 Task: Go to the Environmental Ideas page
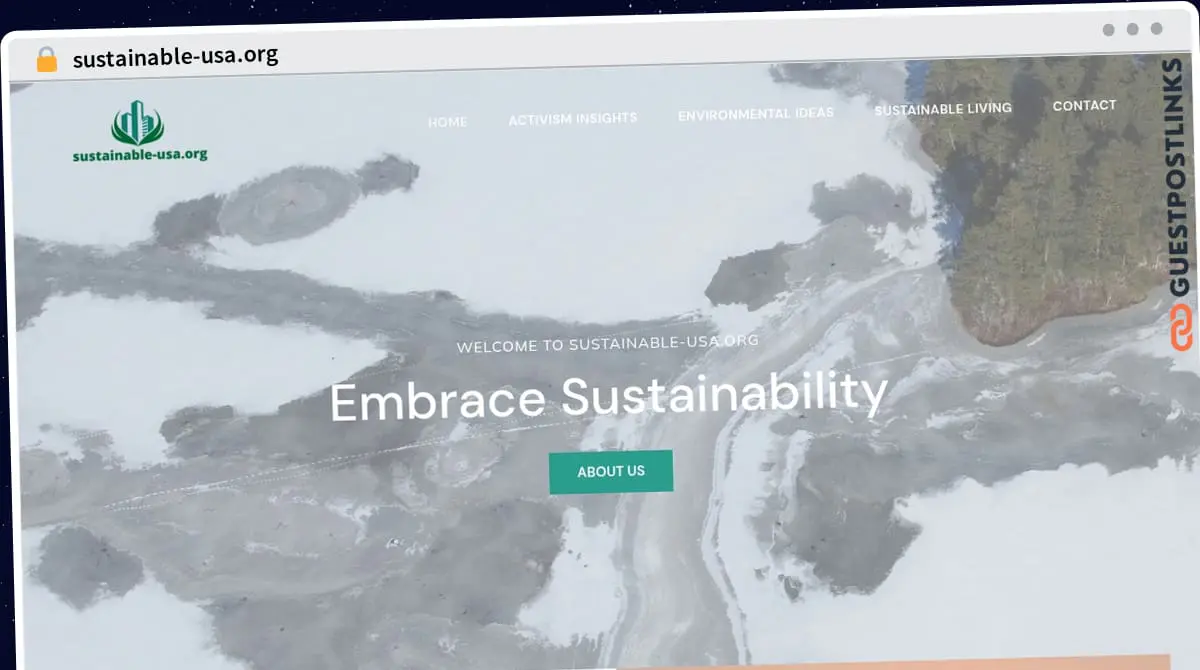click(755, 114)
